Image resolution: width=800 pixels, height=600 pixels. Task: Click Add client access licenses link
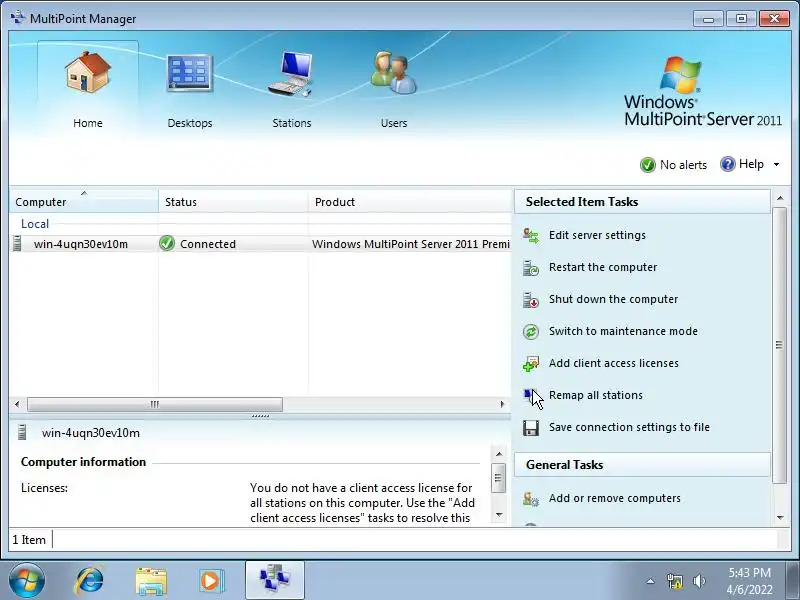(614, 363)
